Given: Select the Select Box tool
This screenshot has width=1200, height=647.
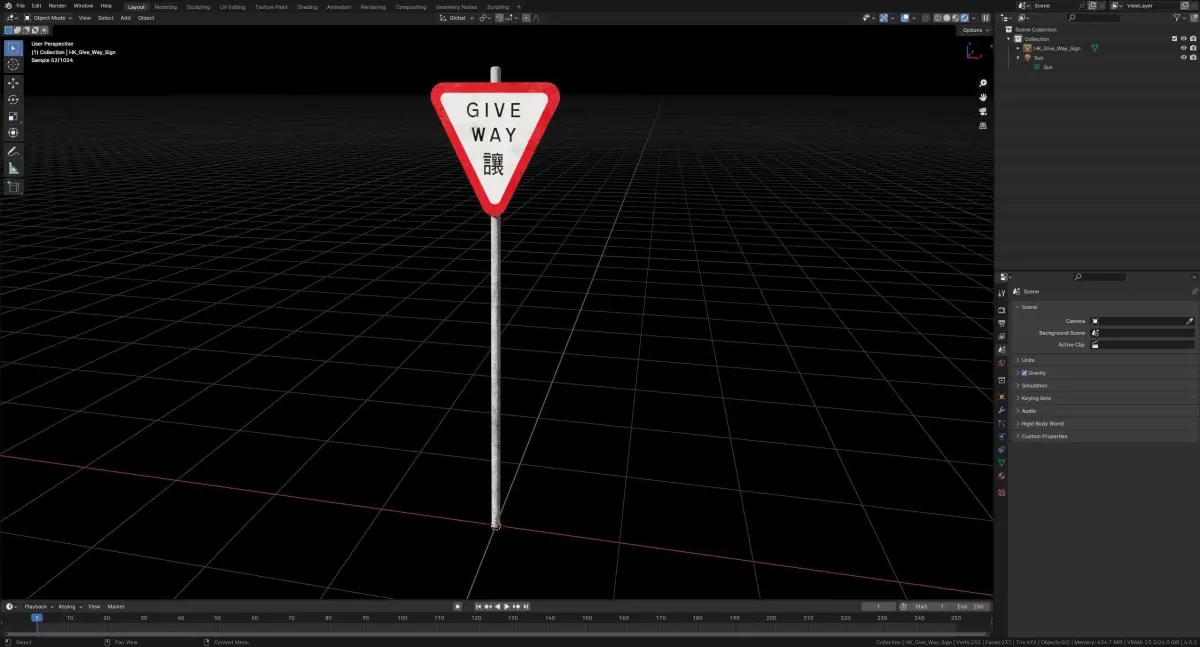Looking at the screenshot, I should click(13, 48).
